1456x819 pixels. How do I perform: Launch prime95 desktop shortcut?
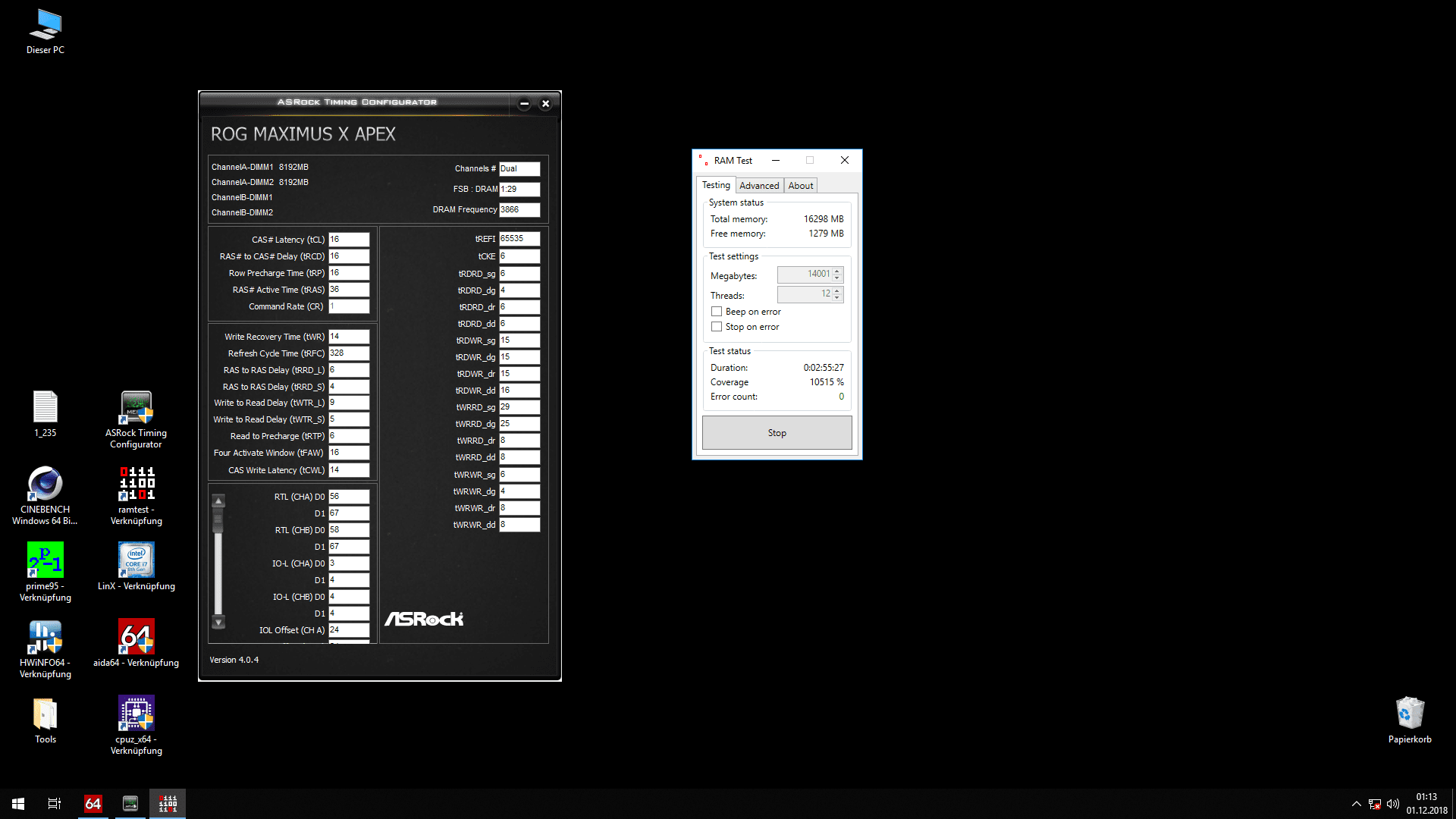[45, 573]
